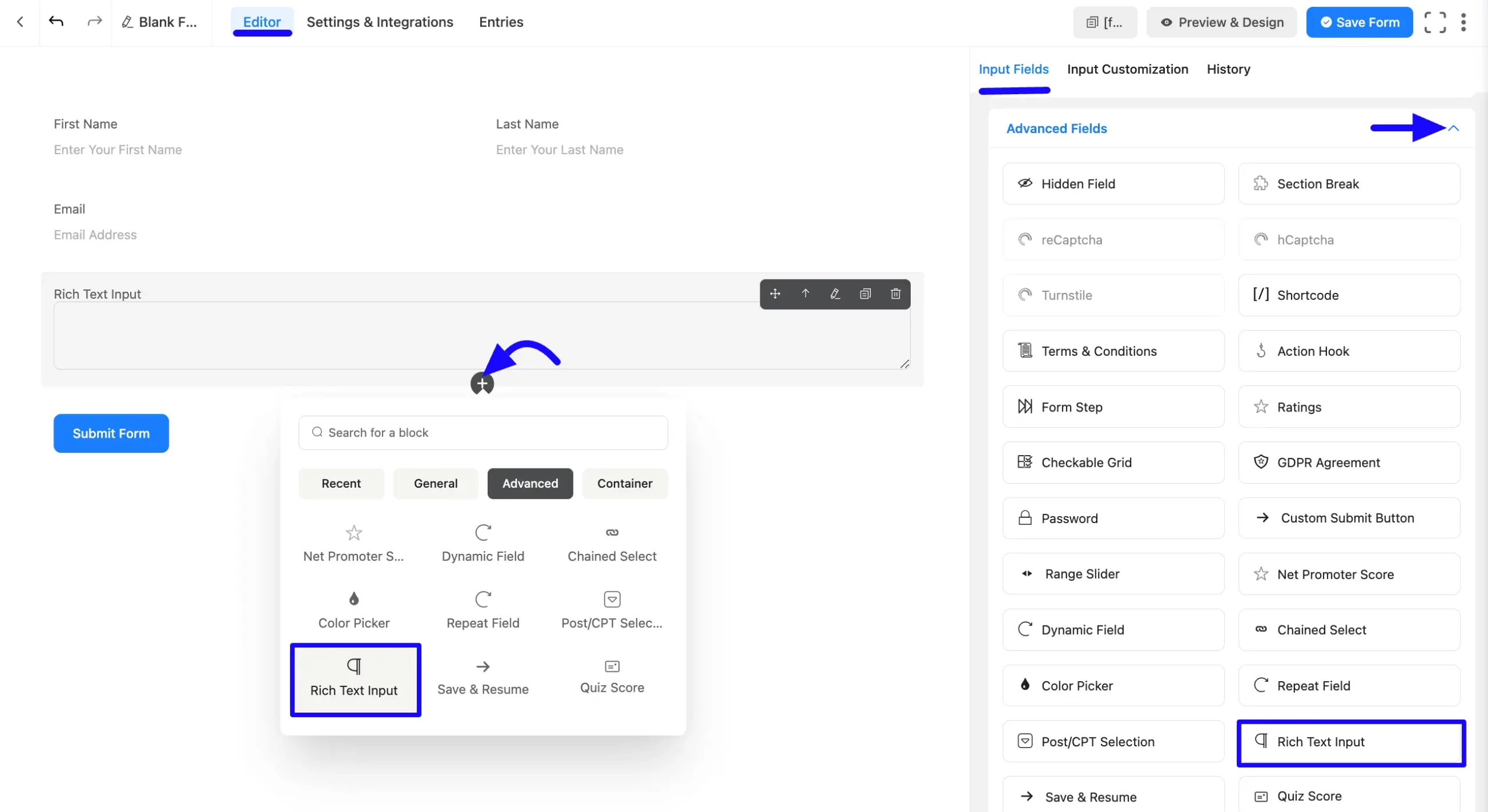Click the shortcode copy button in header

click(x=1104, y=22)
